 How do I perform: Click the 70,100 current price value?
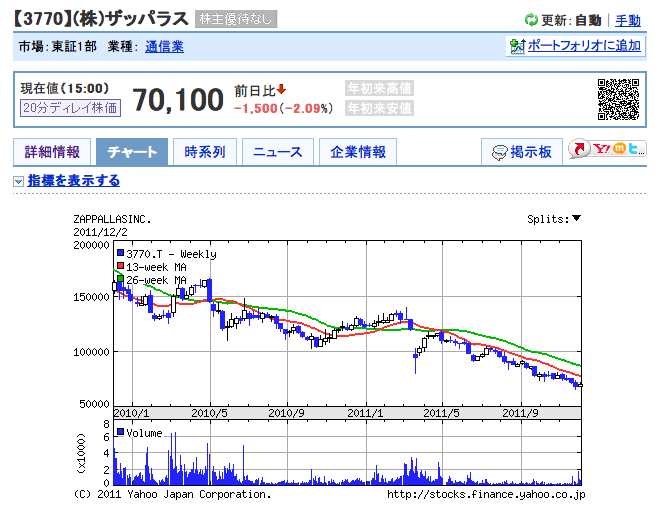point(178,100)
